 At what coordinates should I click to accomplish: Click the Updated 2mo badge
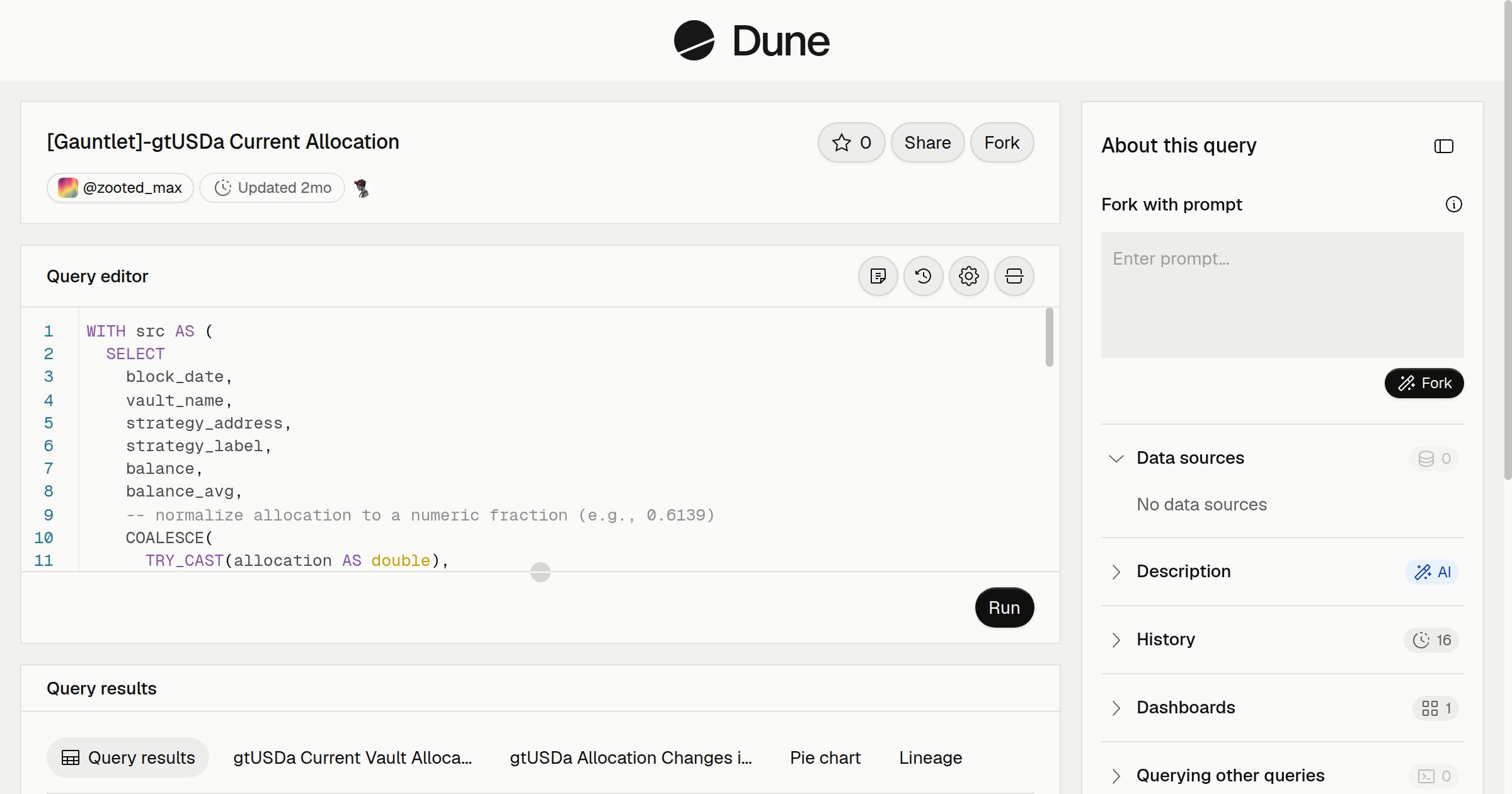click(272, 188)
